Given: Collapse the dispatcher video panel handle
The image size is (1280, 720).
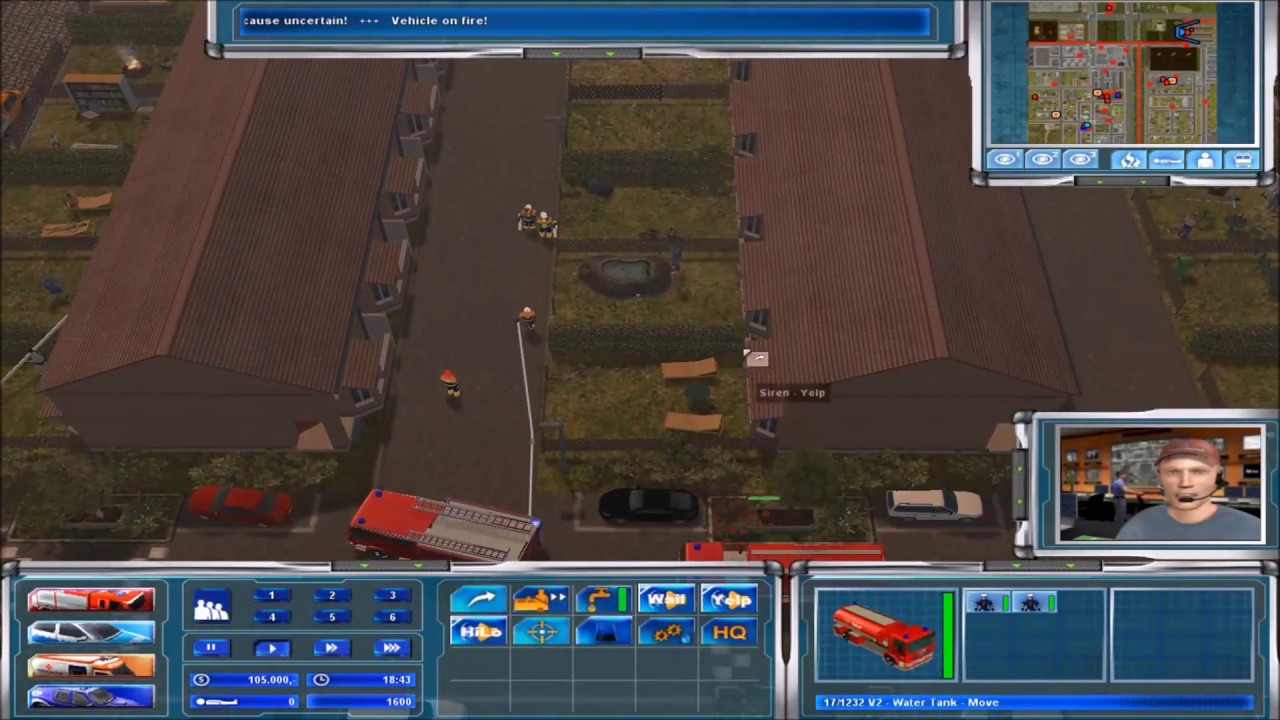Looking at the screenshot, I should pyautogui.click(x=1020, y=483).
